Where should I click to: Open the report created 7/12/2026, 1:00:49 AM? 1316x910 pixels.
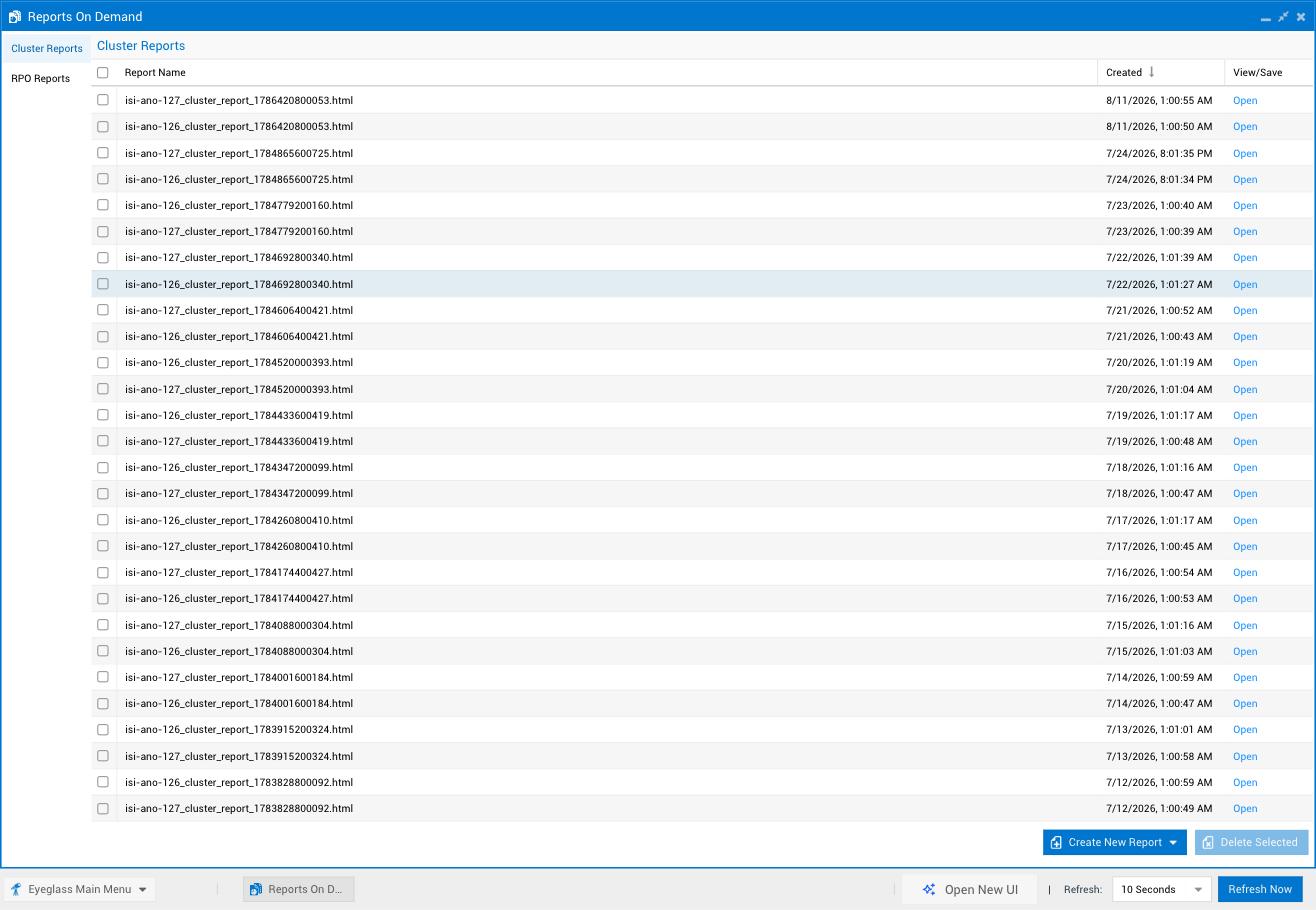pos(1245,808)
